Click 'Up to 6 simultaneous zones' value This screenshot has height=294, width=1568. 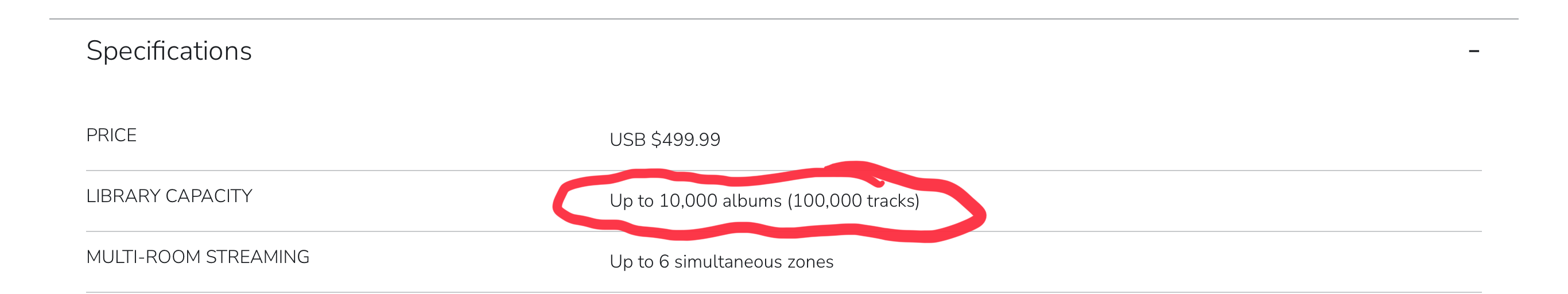[x=721, y=262]
